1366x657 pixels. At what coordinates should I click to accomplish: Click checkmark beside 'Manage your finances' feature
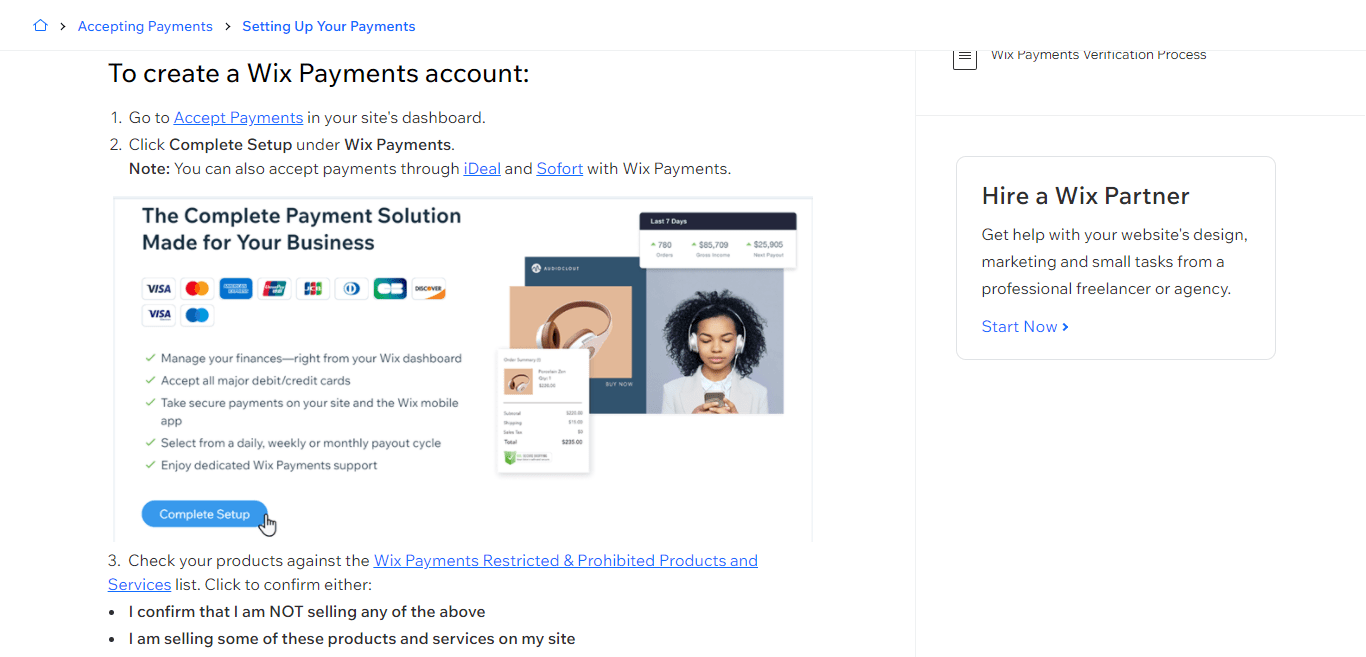pyautogui.click(x=148, y=358)
